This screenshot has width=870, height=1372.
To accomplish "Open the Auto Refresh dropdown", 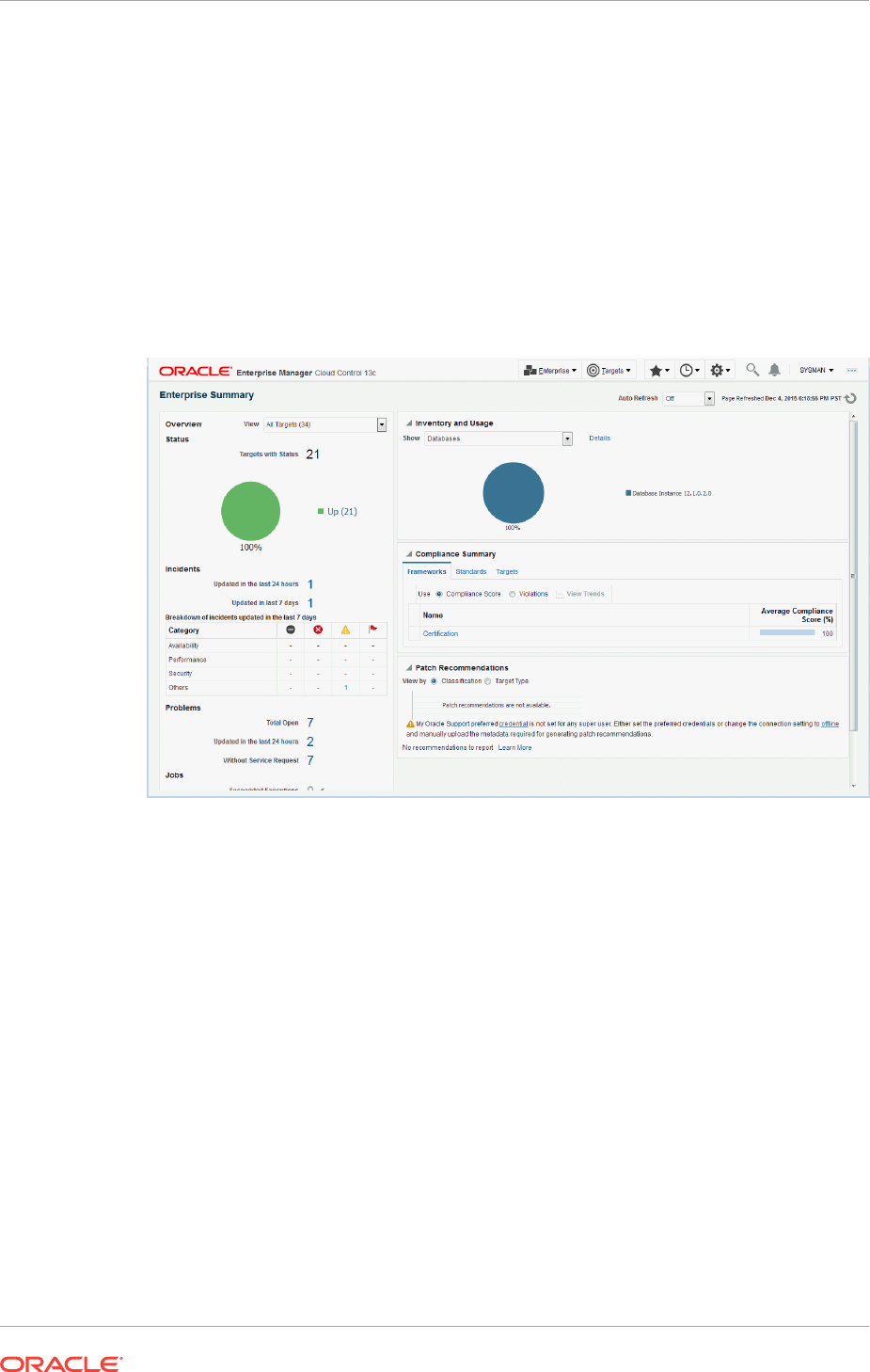I will 688,399.
